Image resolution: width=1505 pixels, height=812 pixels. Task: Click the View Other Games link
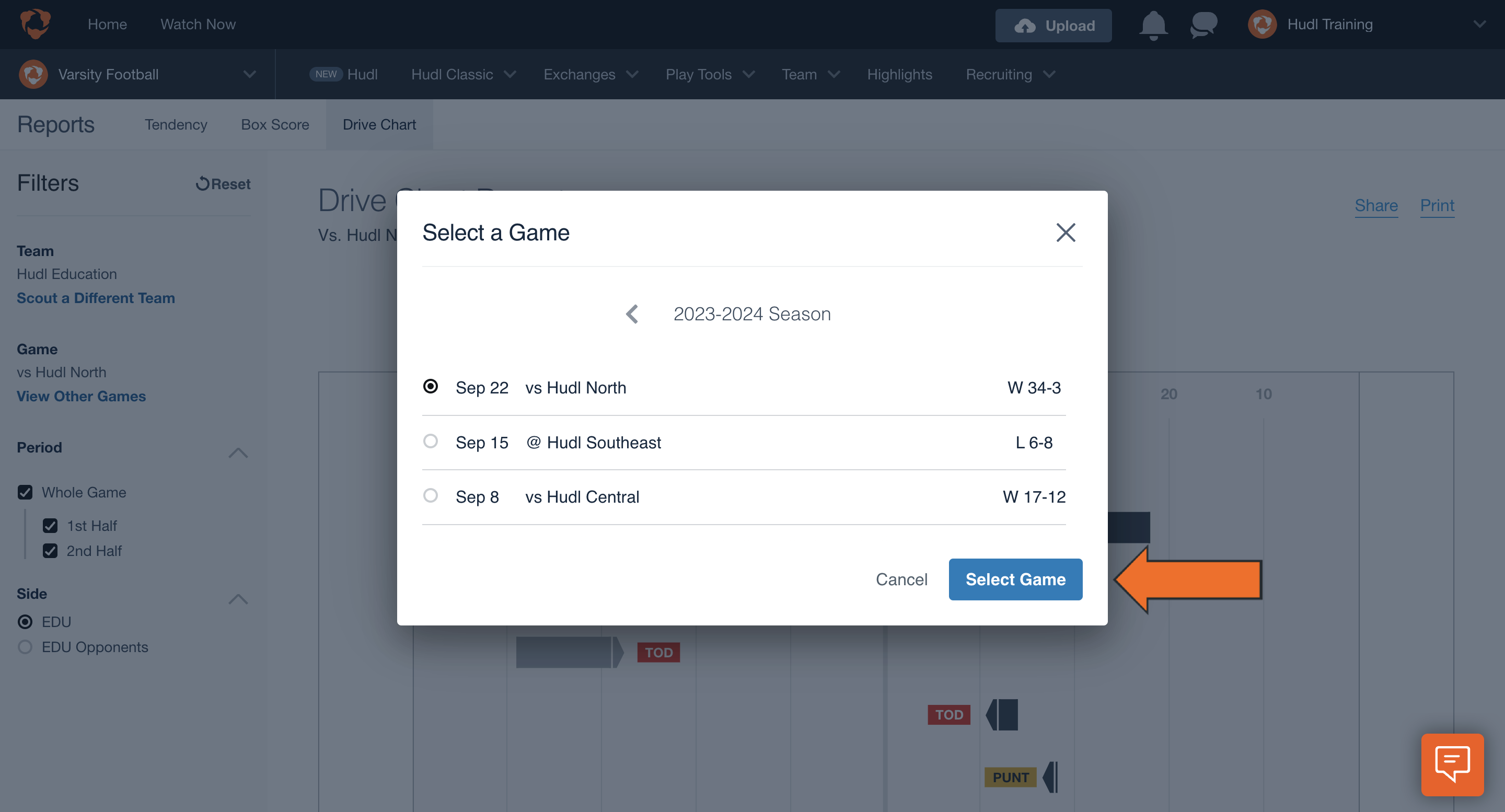tap(81, 396)
